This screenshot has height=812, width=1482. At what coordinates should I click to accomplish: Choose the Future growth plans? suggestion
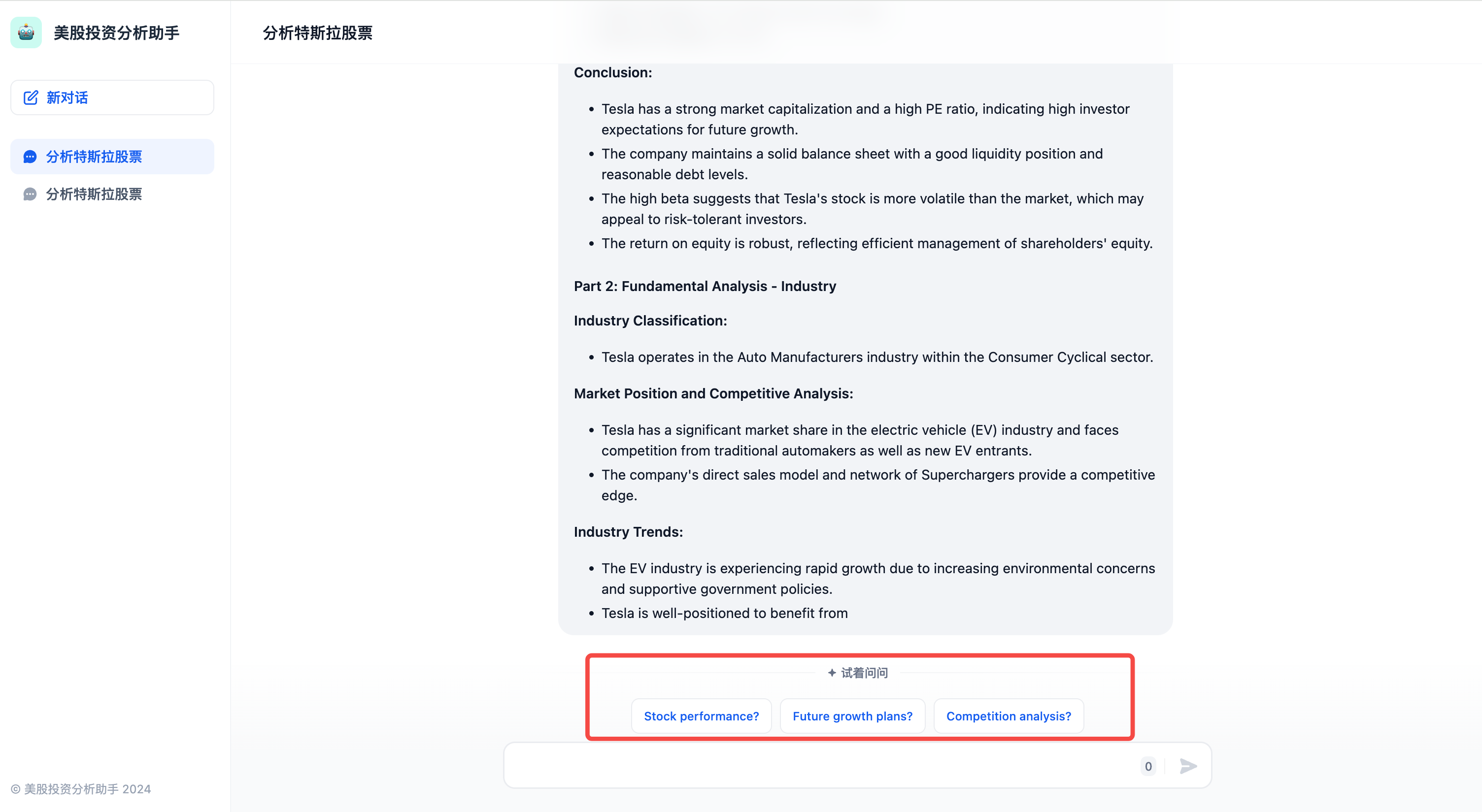[x=853, y=716]
